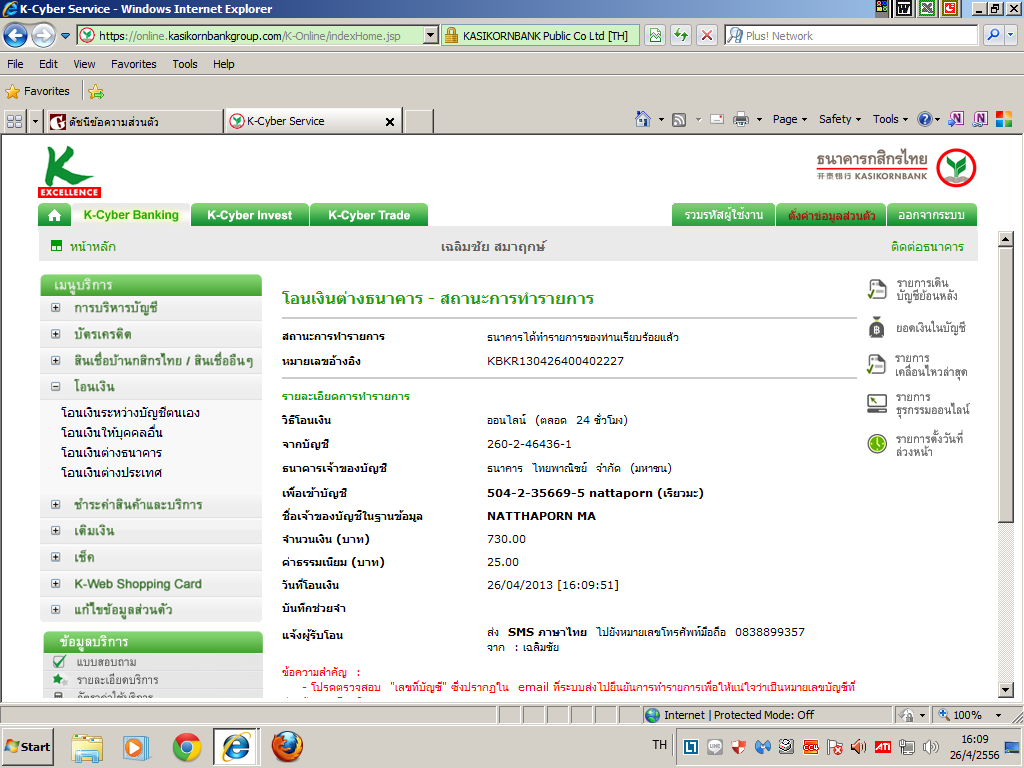This screenshot has width=1024, height=768.
Task: Open Windows Explorer folder in taskbar
Action: (87, 748)
